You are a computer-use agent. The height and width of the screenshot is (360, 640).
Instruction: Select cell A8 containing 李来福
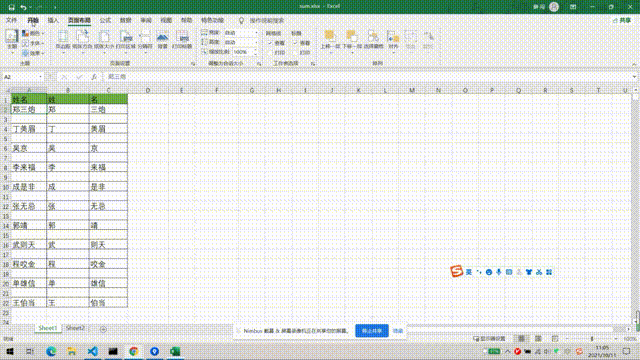pos(29,167)
